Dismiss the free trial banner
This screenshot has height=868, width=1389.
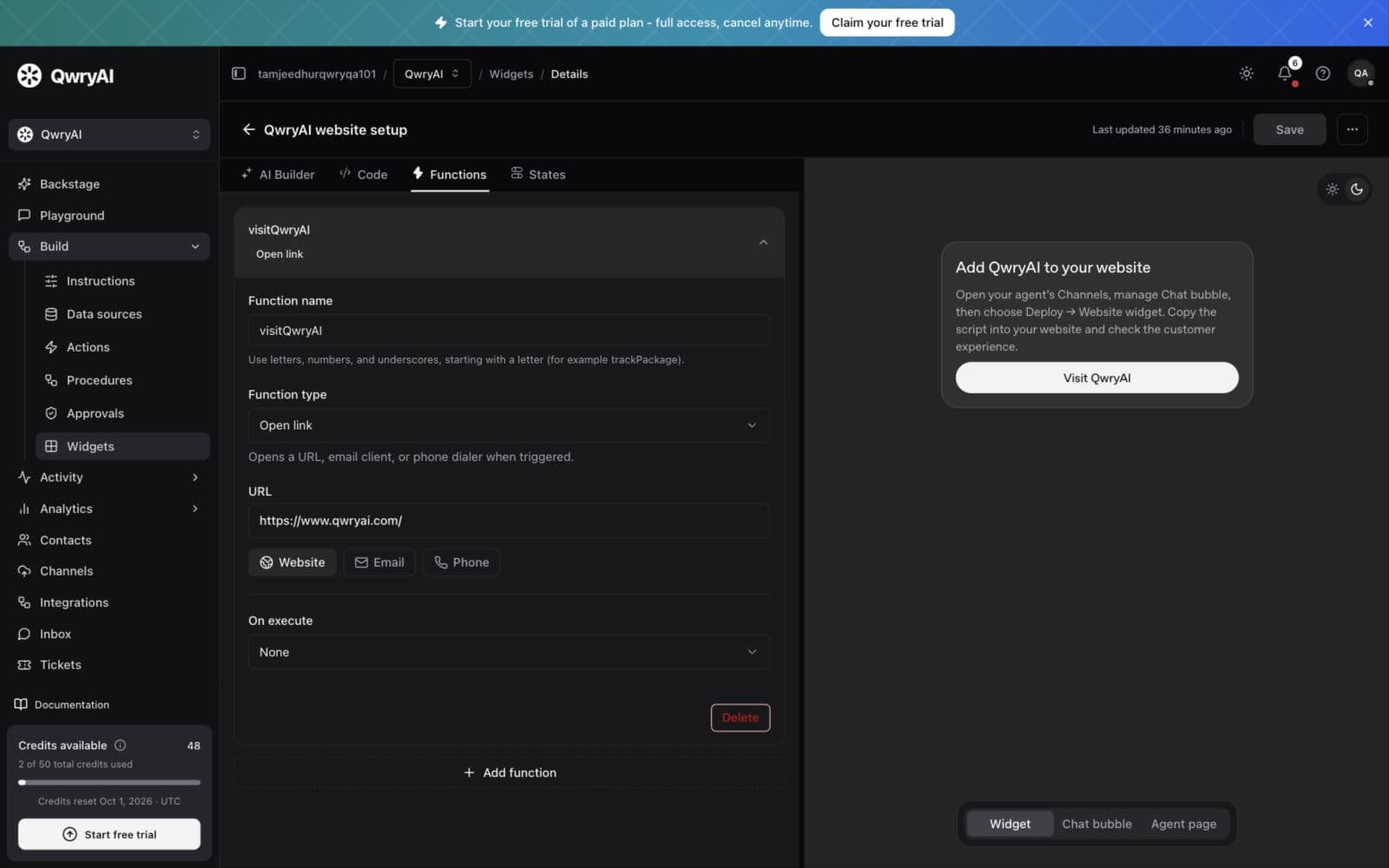click(1368, 23)
